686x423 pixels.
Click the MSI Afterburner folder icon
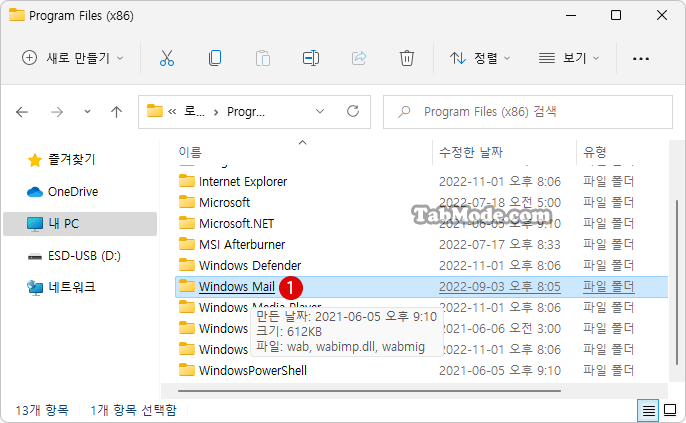point(187,244)
